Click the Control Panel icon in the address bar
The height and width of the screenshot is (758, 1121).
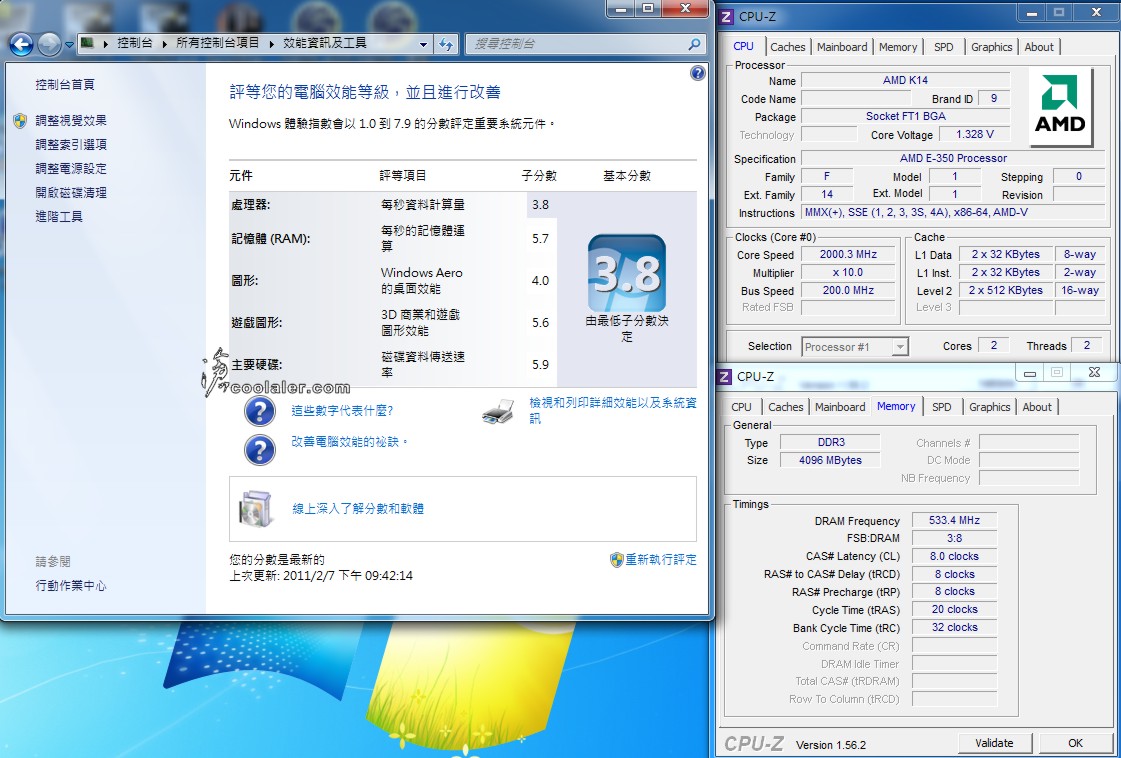point(87,43)
